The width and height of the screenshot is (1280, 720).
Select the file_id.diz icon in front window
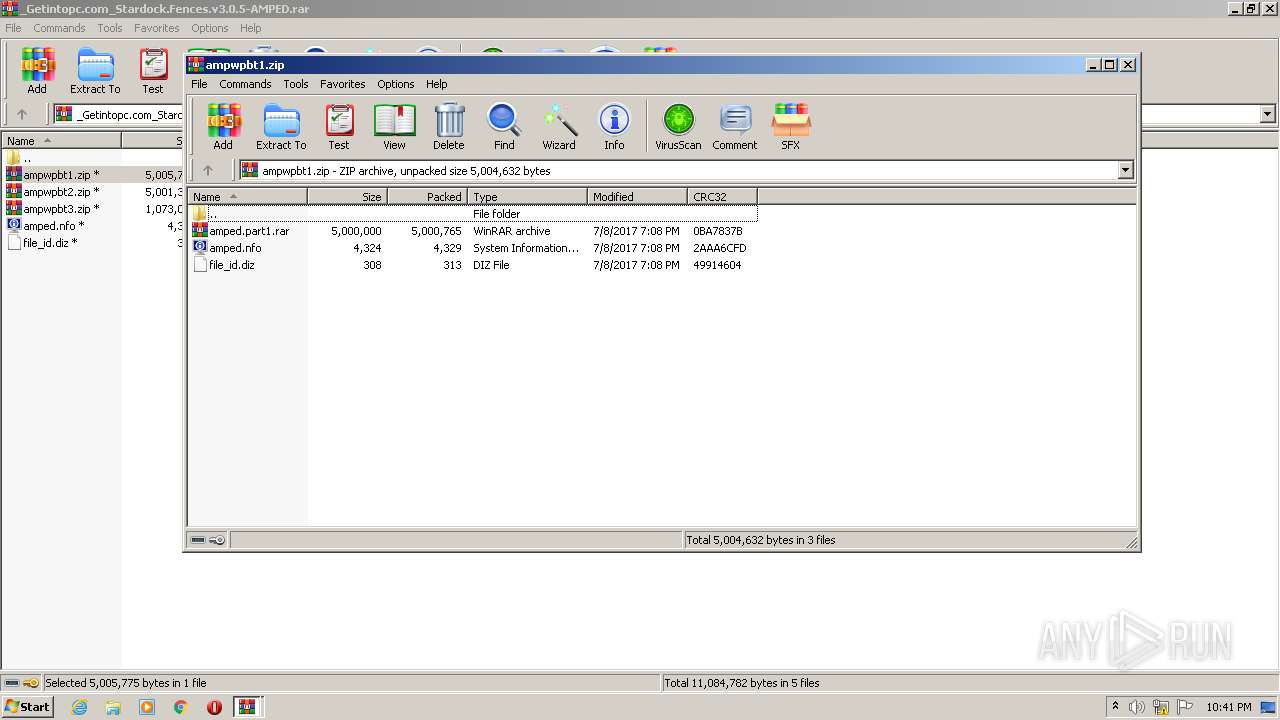point(200,265)
